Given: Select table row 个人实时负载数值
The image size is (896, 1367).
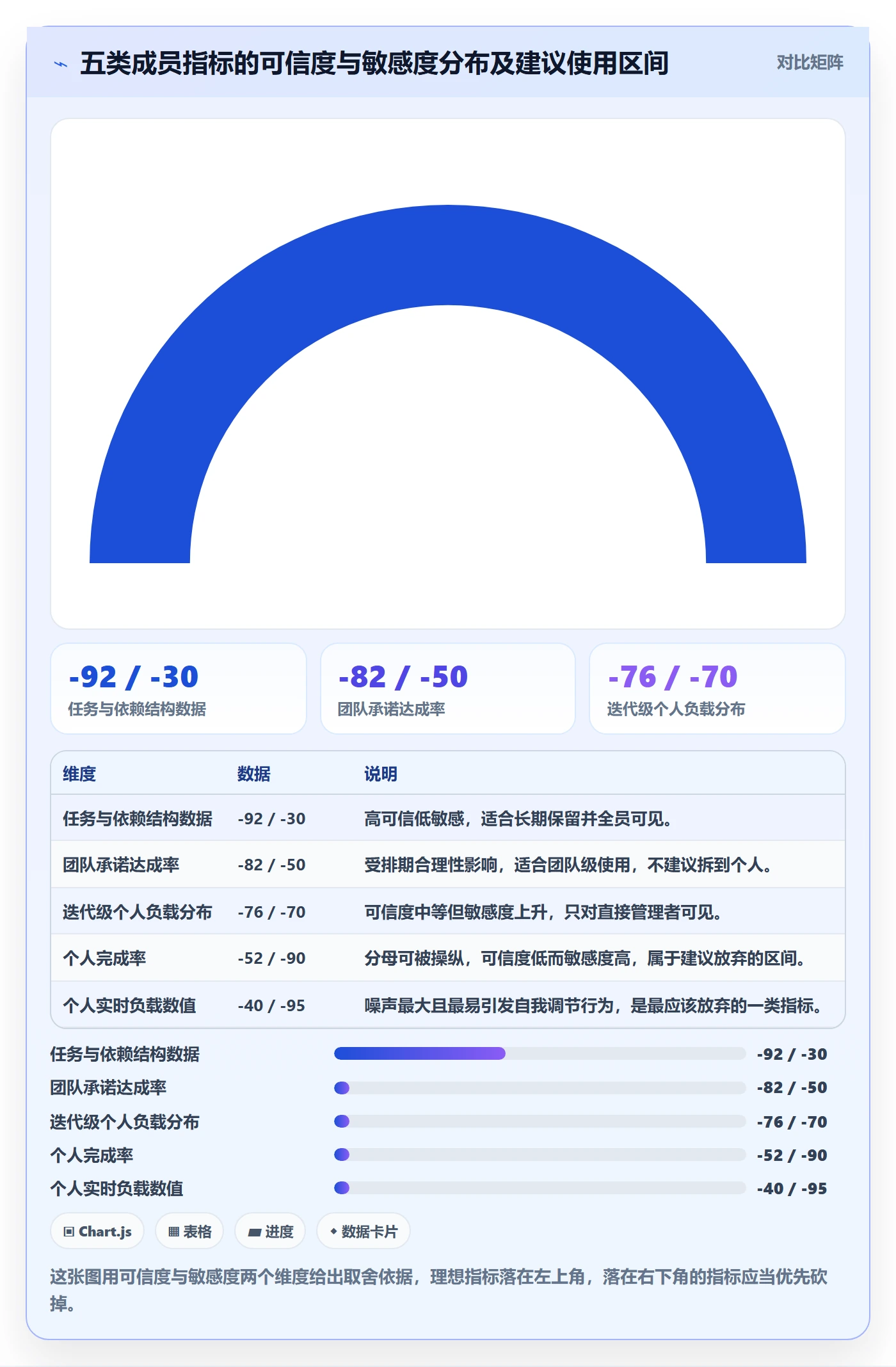Looking at the screenshot, I should pyautogui.click(x=448, y=1005).
